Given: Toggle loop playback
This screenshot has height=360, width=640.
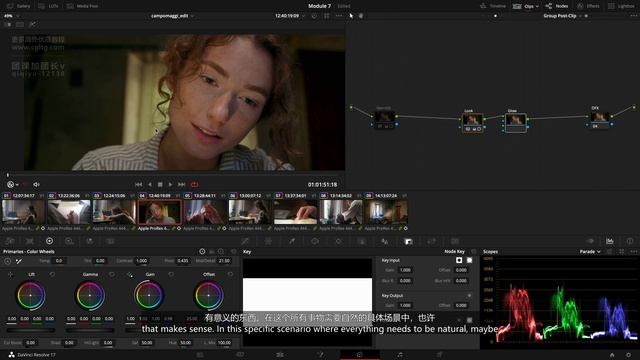Looking at the screenshot, I should click(x=194, y=184).
